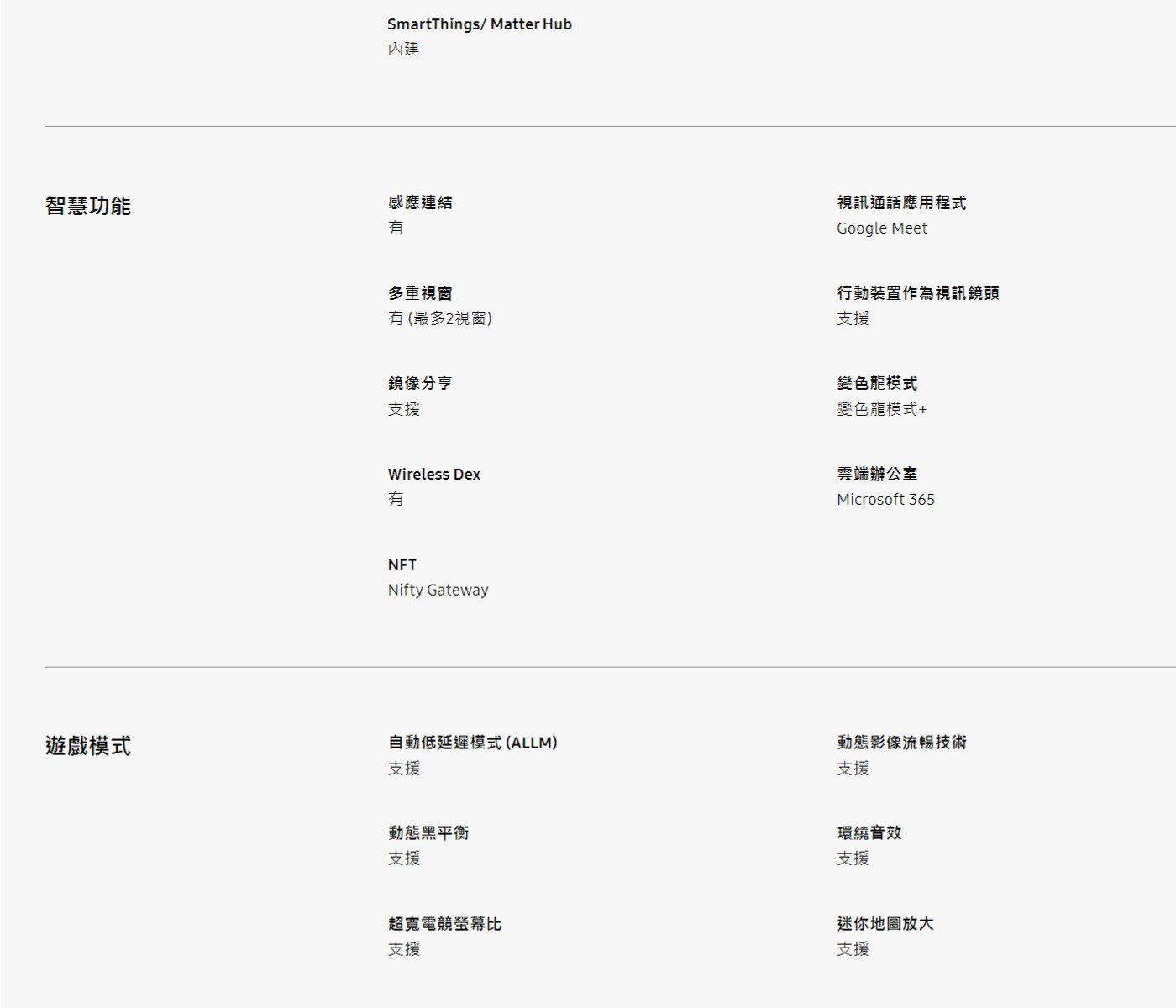This screenshot has height=1008, width=1176.
Task: Click the Microsoft 365 value text
Action: pyautogui.click(x=885, y=499)
